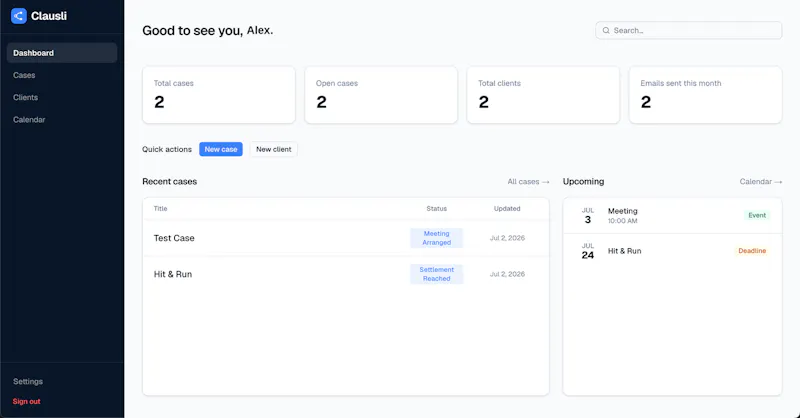Click the Deadline tag
The width and height of the screenshot is (800, 418).
pyautogui.click(x=752, y=251)
